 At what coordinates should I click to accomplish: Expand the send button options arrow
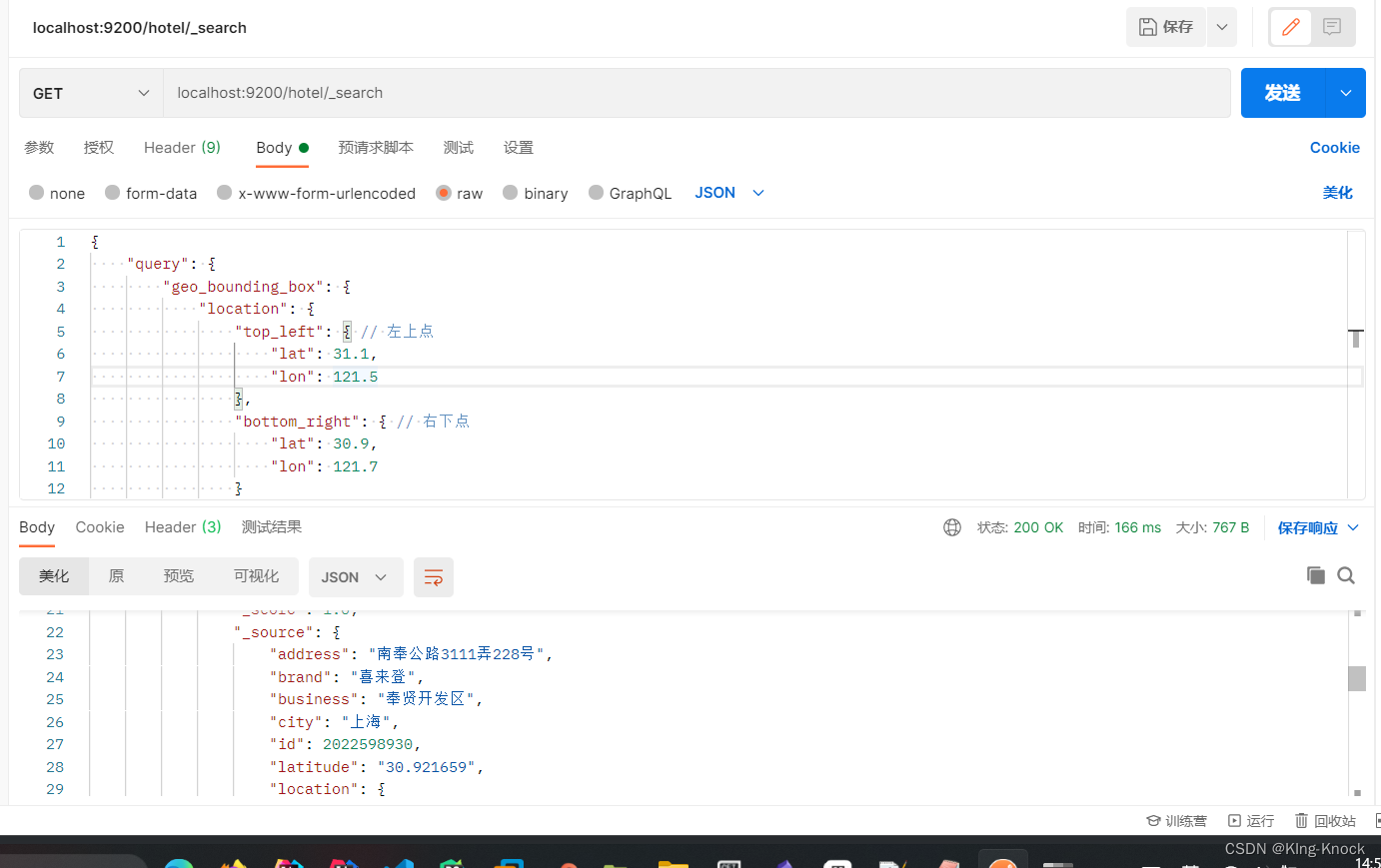coord(1346,93)
